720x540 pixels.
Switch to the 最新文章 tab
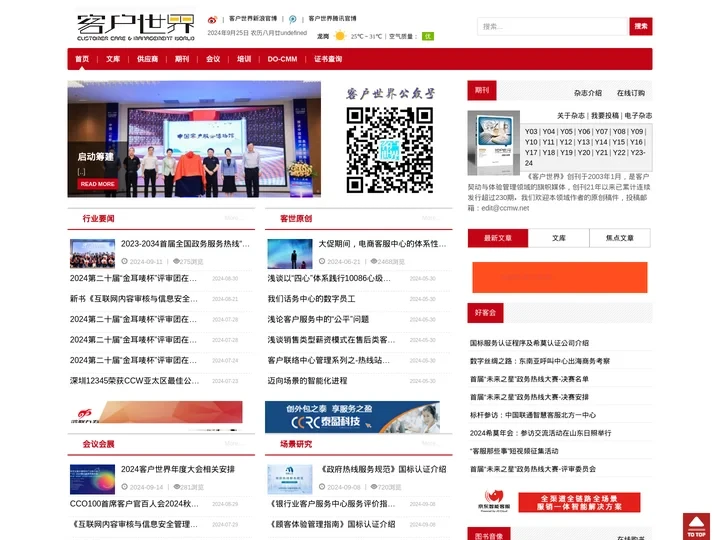point(498,238)
